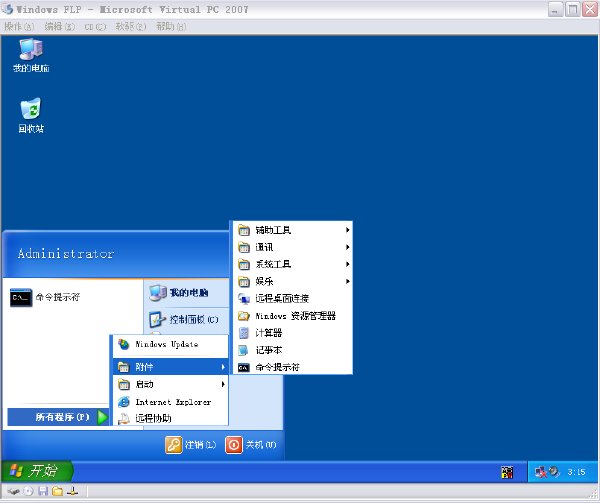This screenshot has height=503, width=600.
Task: Open Windows 资源管理器
Action: click(293, 316)
